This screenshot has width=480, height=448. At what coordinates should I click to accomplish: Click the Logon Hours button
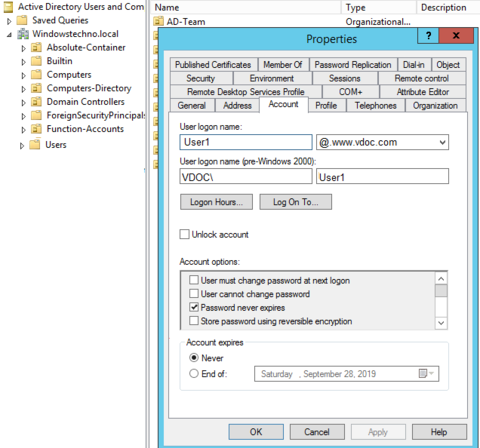[x=216, y=202]
